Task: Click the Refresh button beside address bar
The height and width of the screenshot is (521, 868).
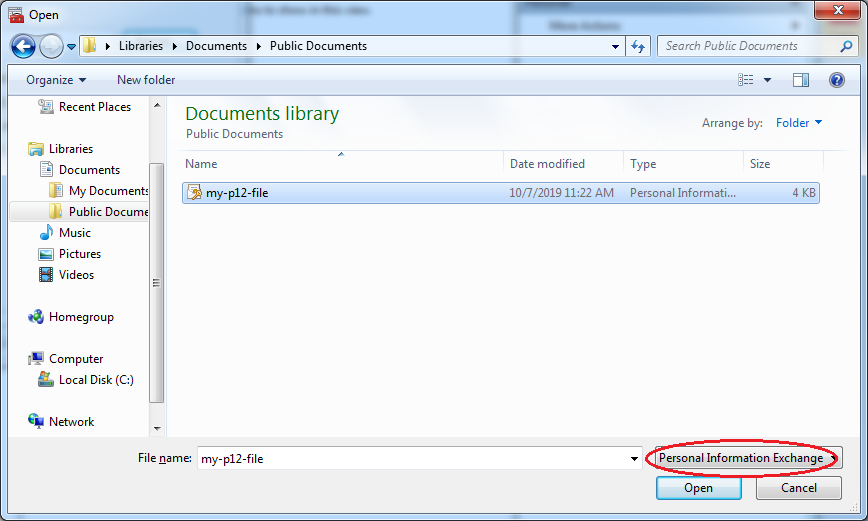Action: tap(639, 46)
